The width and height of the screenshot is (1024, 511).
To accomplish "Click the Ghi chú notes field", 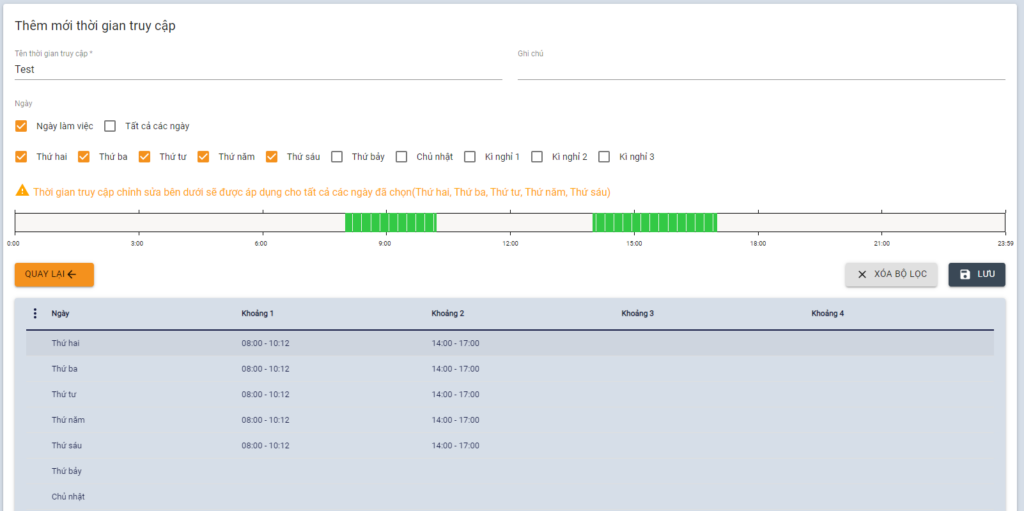I will click(760, 70).
